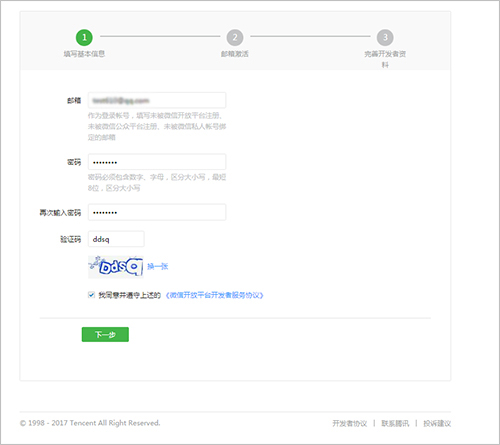Open 开发者协议 footer link
The width and height of the screenshot is (500, 445).
[x=350, y=423]
